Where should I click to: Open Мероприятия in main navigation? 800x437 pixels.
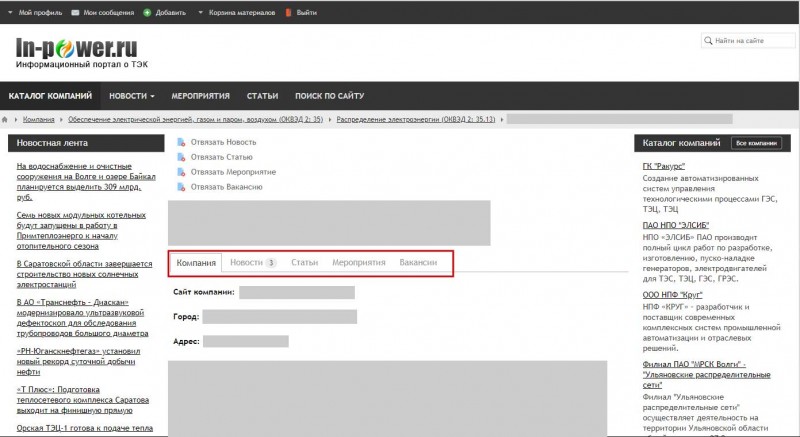[200, 96]
